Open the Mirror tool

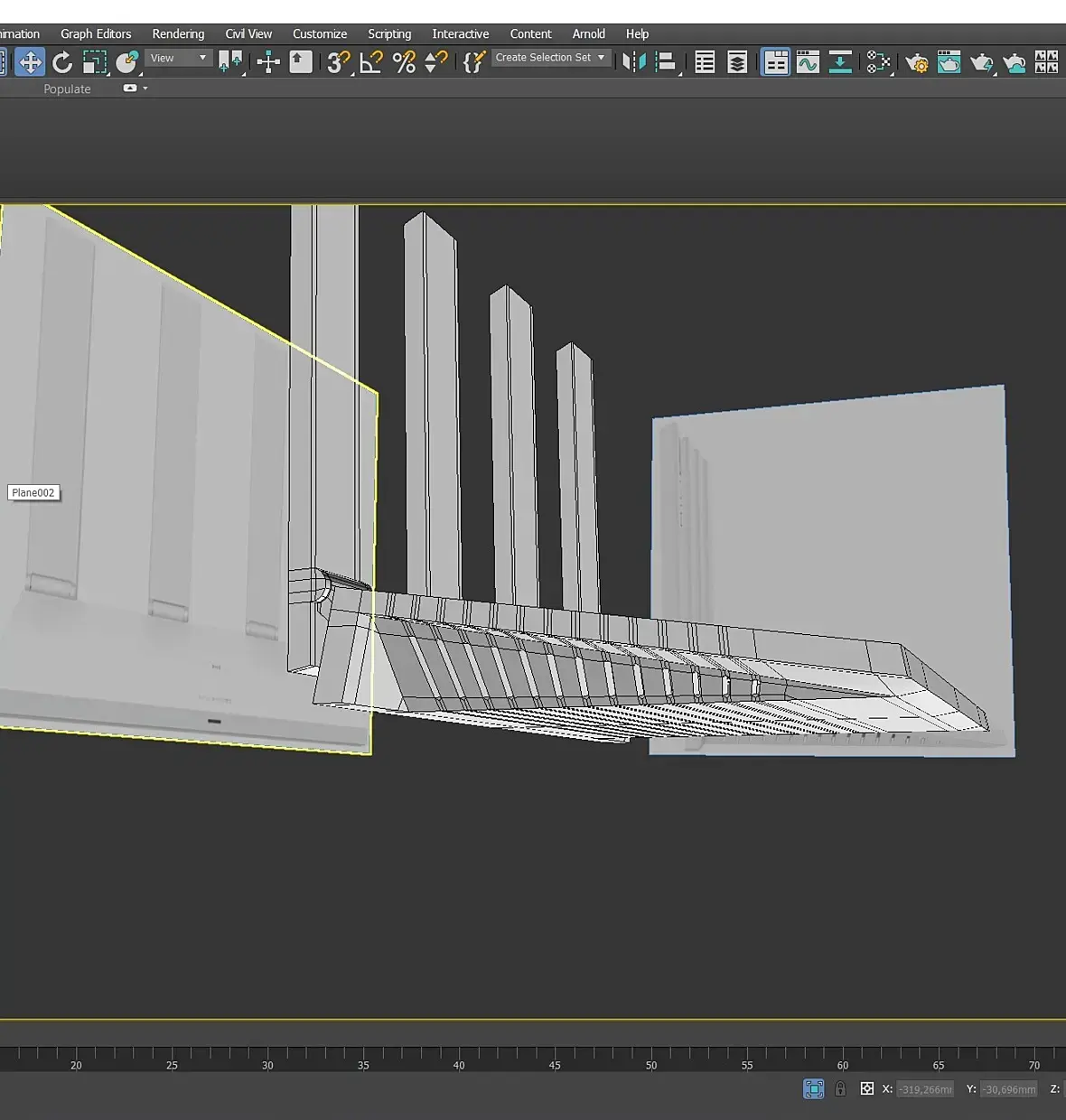coord(634,62)
